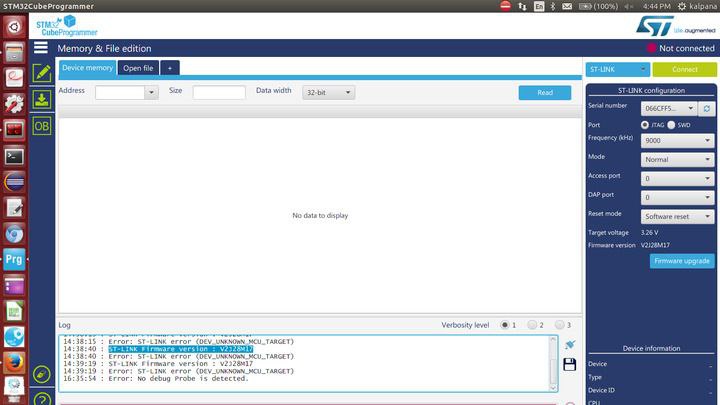Open the ST-LINK interface dropdown
Screen dimensions: 720x405
click(618, 69)
